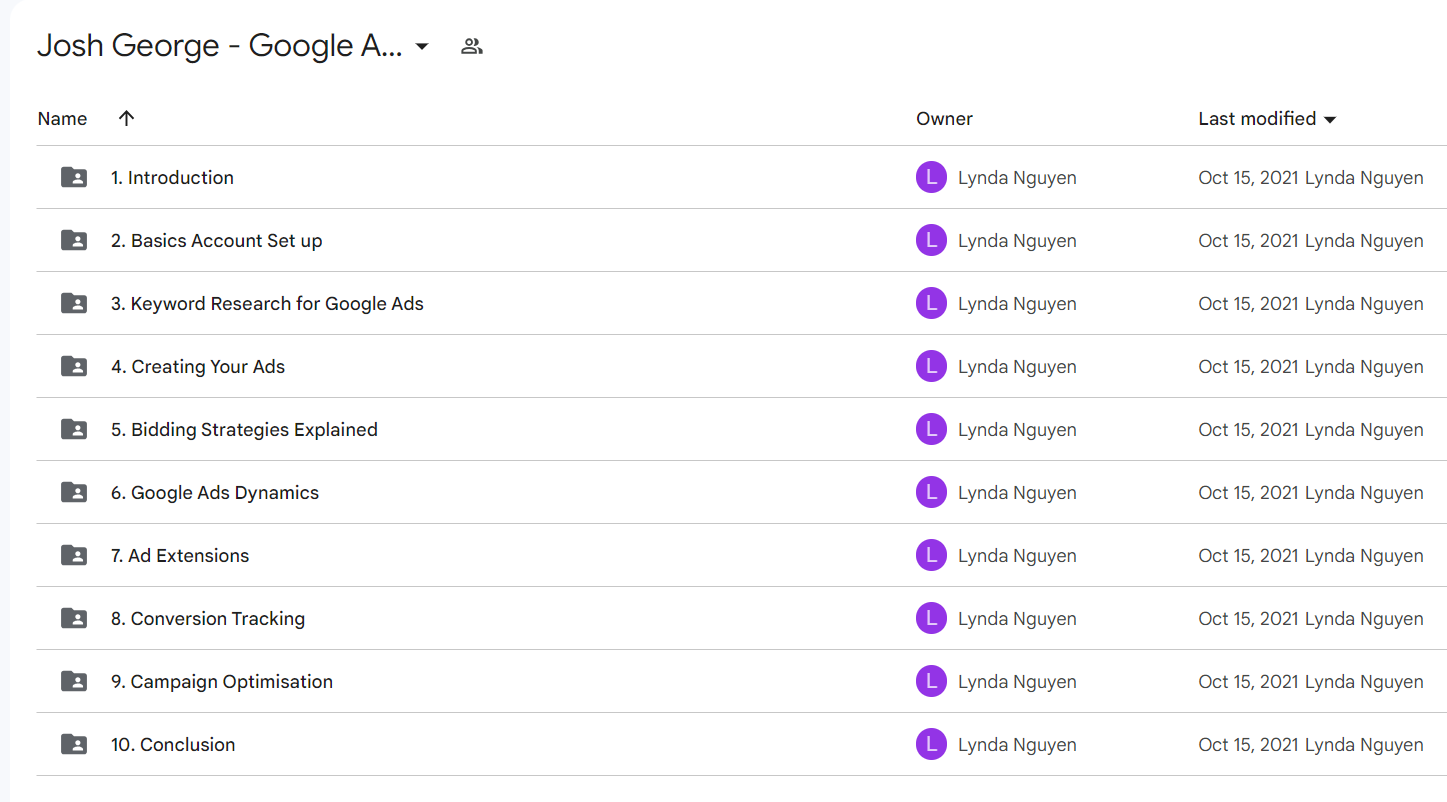This screenshot has height=802, width=1447.
Task: Select the '9. Campaign Optimisation' folder name
Action: click(222, 681)
